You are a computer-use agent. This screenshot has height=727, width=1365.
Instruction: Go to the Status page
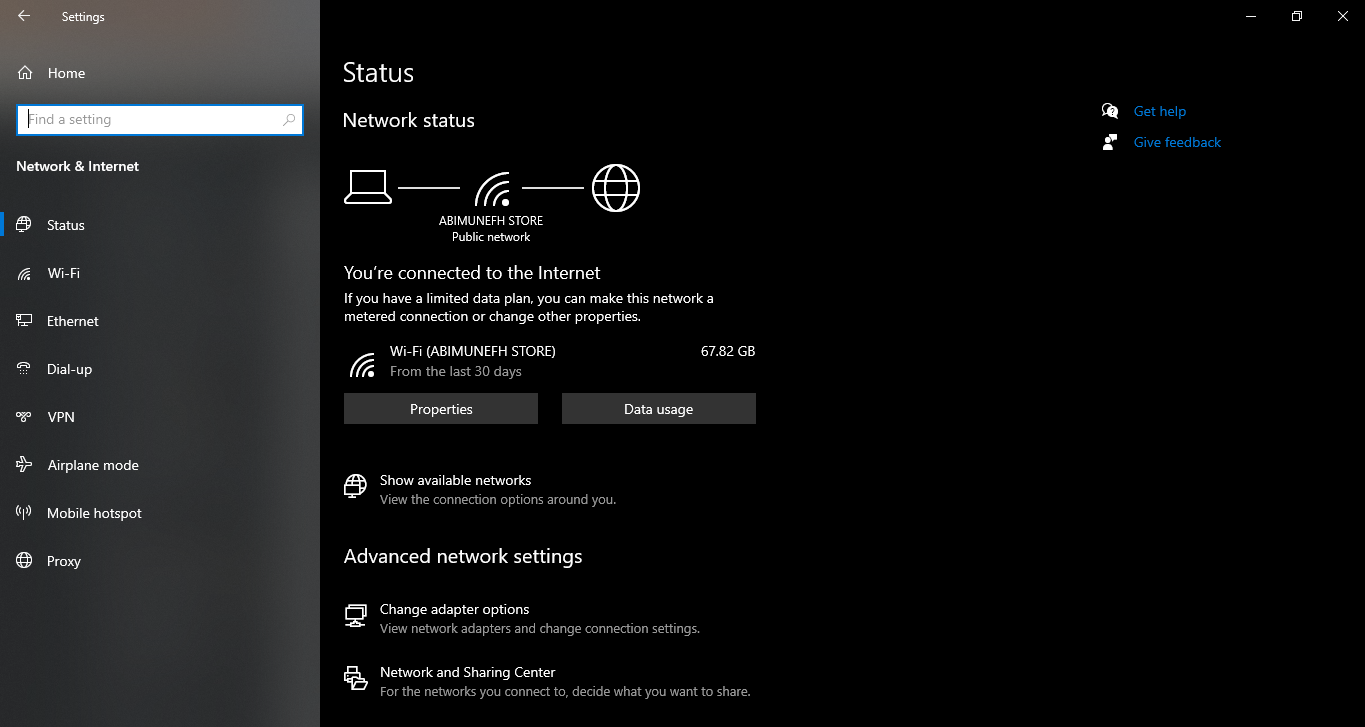pyautogui.click(x=160, y=225)
